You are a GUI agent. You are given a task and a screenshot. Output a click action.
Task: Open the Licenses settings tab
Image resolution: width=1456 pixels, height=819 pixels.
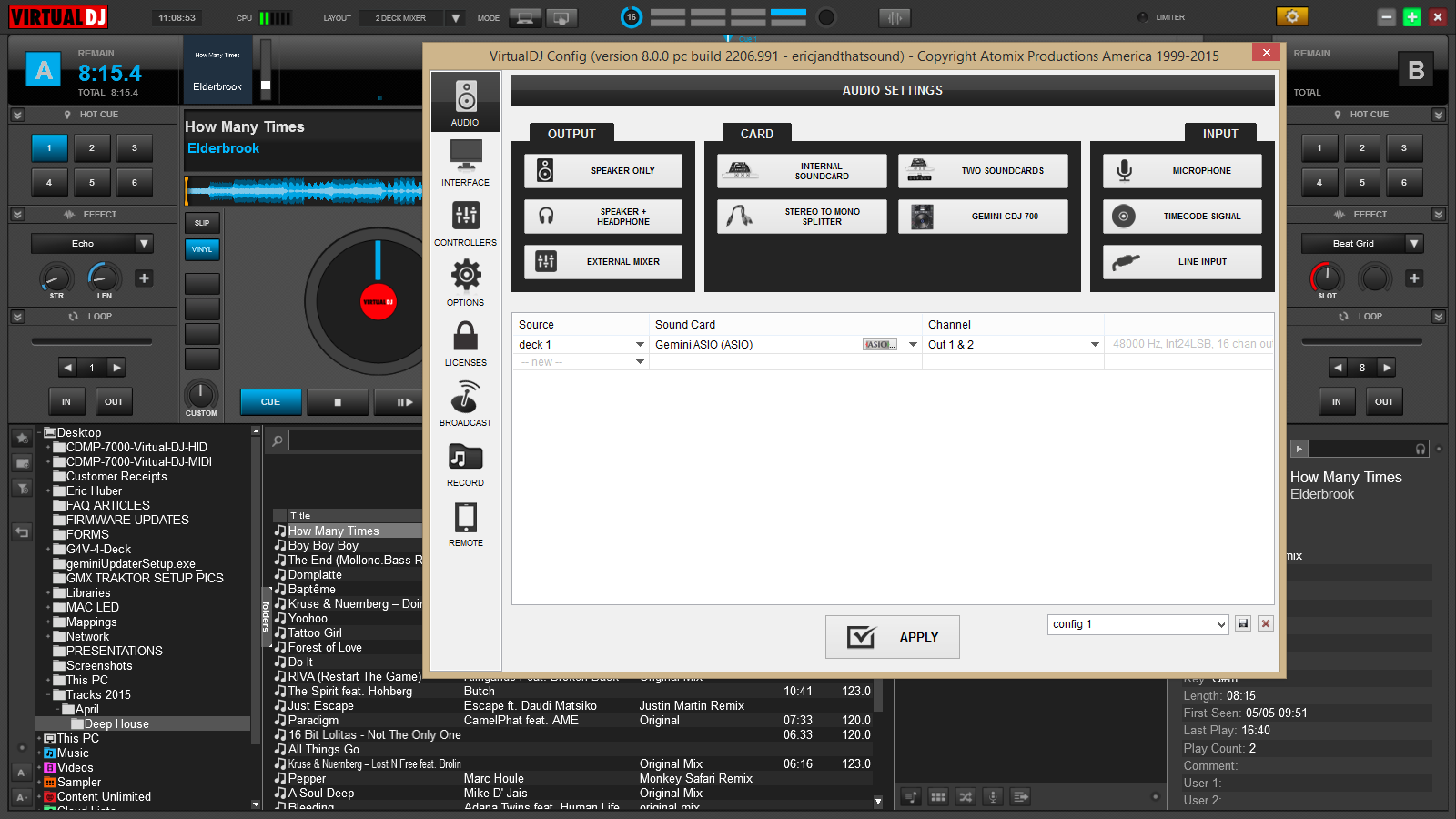click(465, 342)
